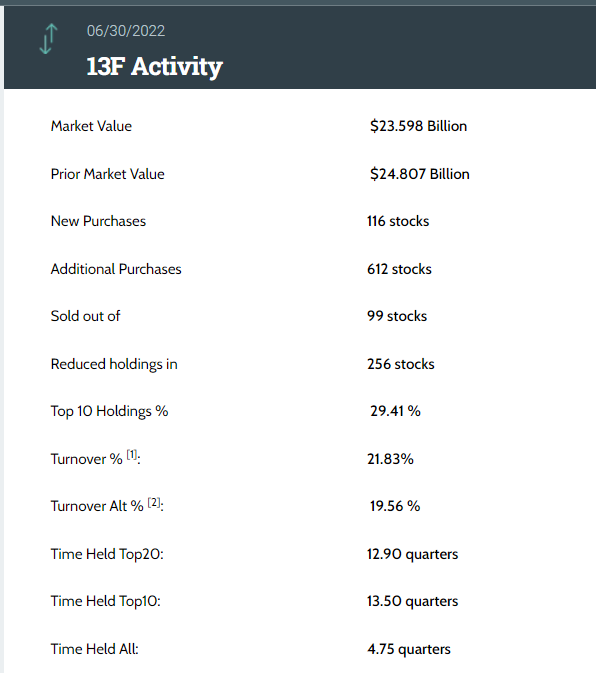Click the Sold out of label

85,316
